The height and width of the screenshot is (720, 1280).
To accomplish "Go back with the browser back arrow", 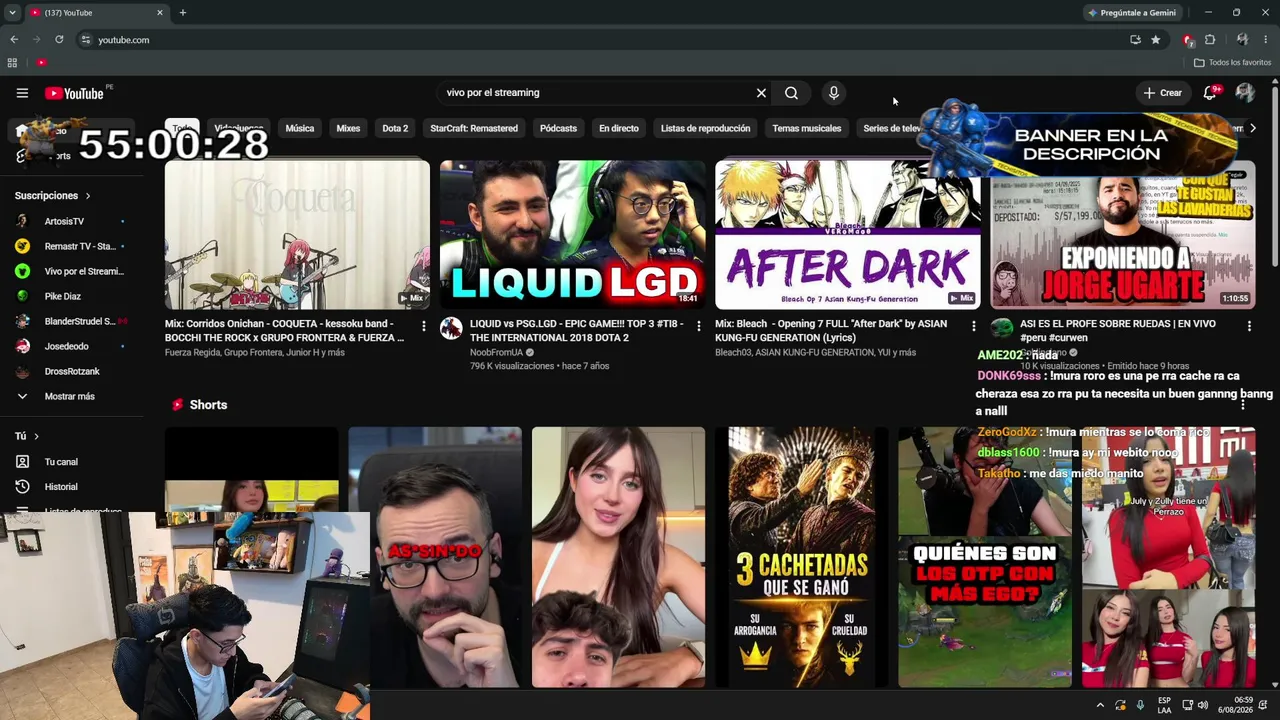I will pyautogui.click(x=14, y=40).
